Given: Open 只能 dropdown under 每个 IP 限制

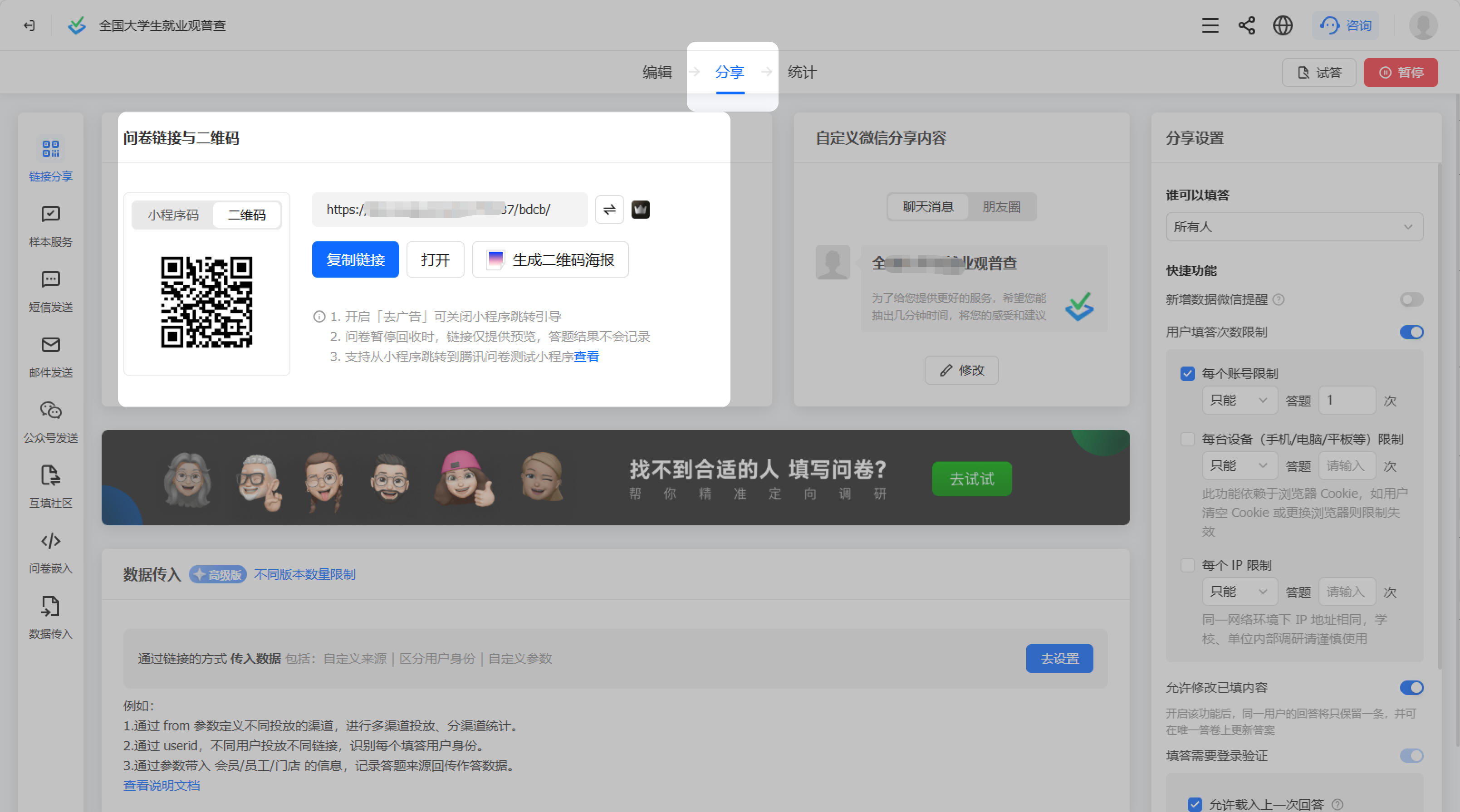Looking at the screenshot, I should (x=1240, y=592).
